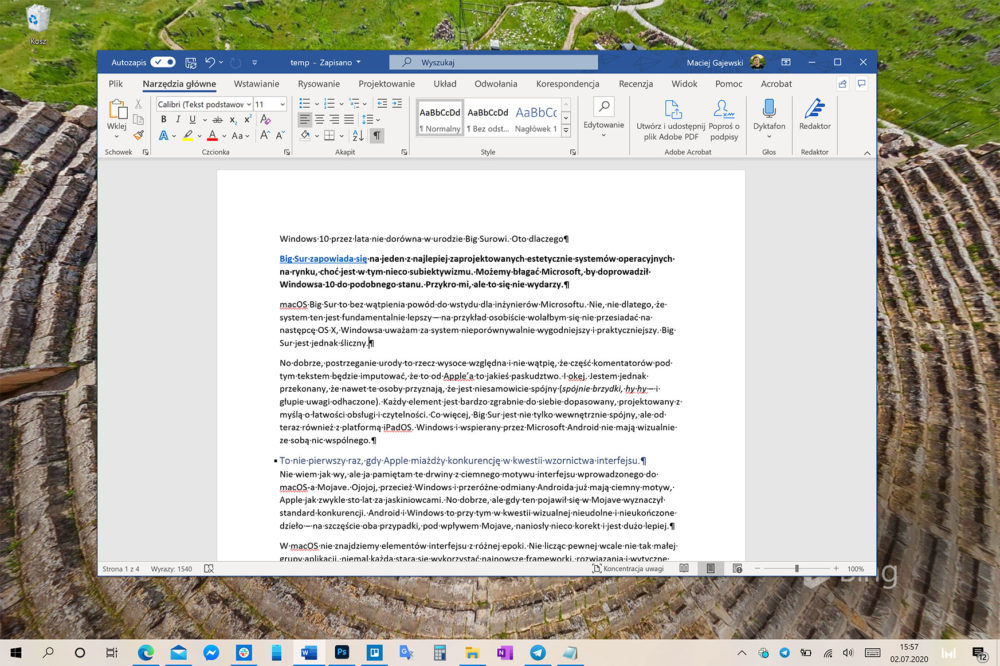The width and height of the screenshot is (1000, 666).
Task: Apply strikethrough to text
Action: coord(217,120)
